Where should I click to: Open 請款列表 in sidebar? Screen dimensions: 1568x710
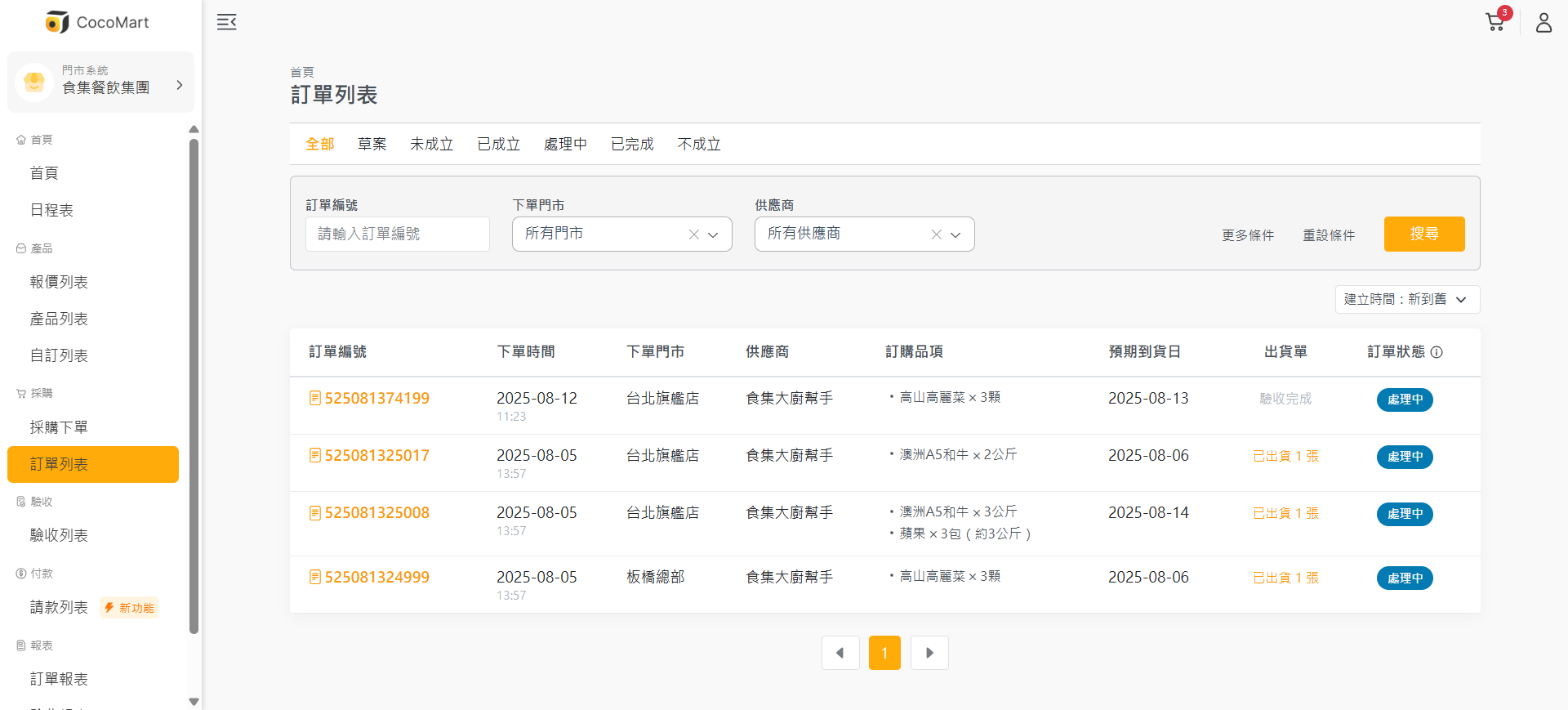tap(59, 607)
